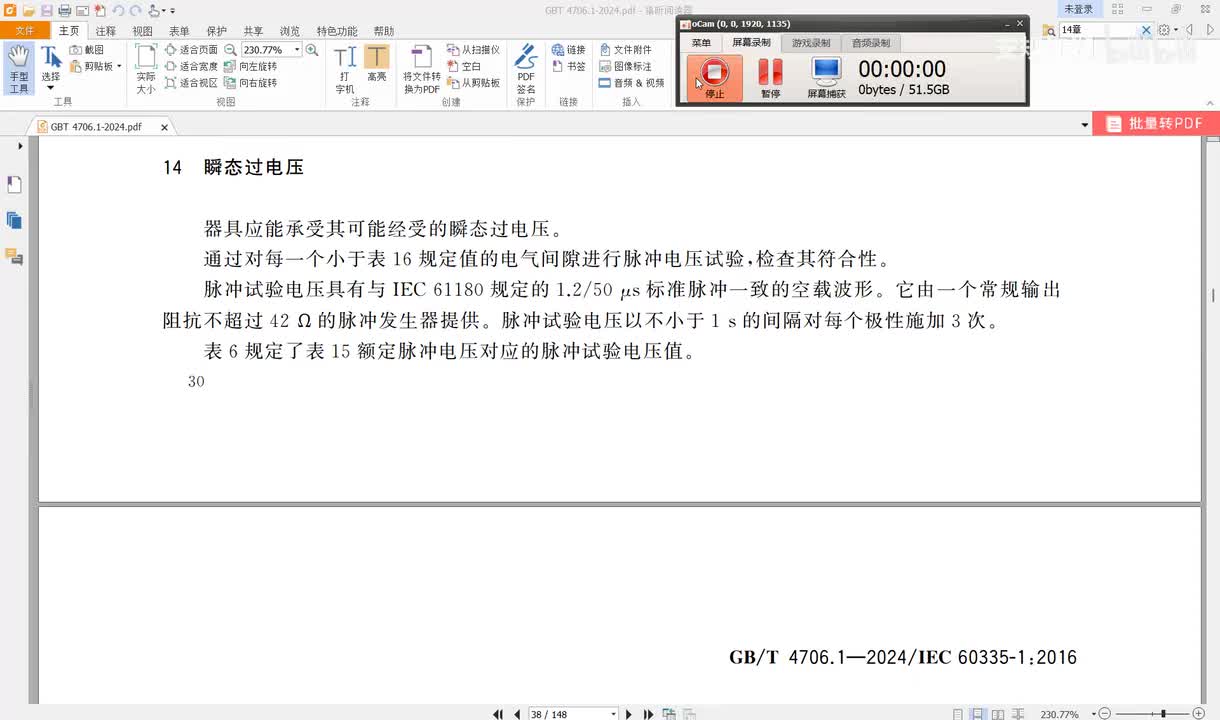Open the zoom percentage dropdown in ribbon
The image size is (1220, 720).
pyautogui.click(x=296, y=50)
